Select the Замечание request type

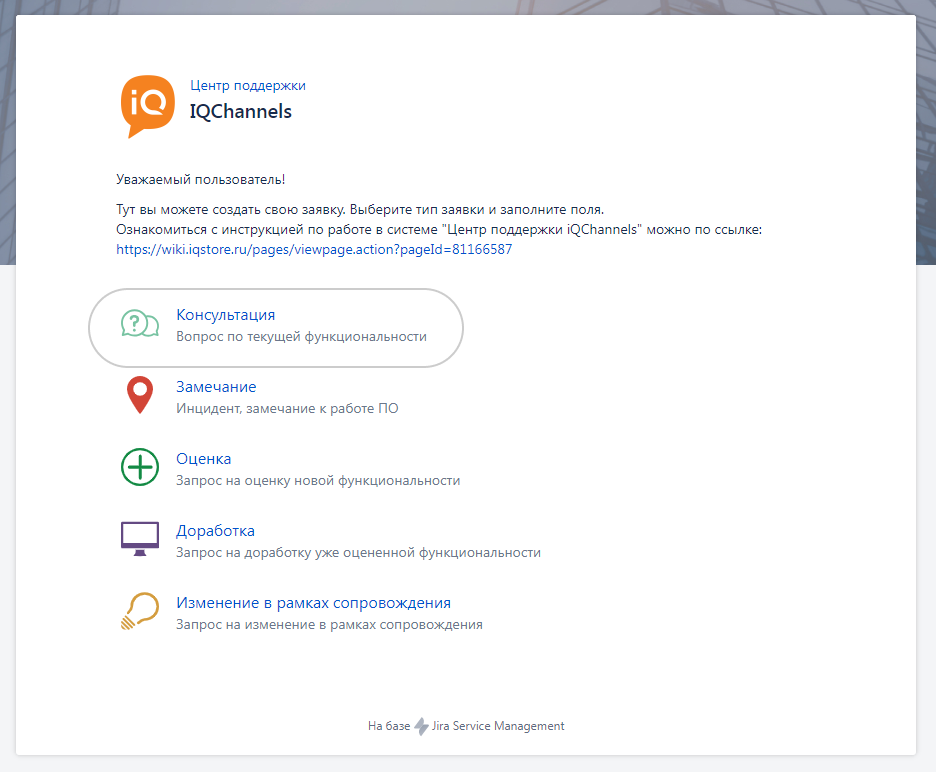[x=215, y=387]
